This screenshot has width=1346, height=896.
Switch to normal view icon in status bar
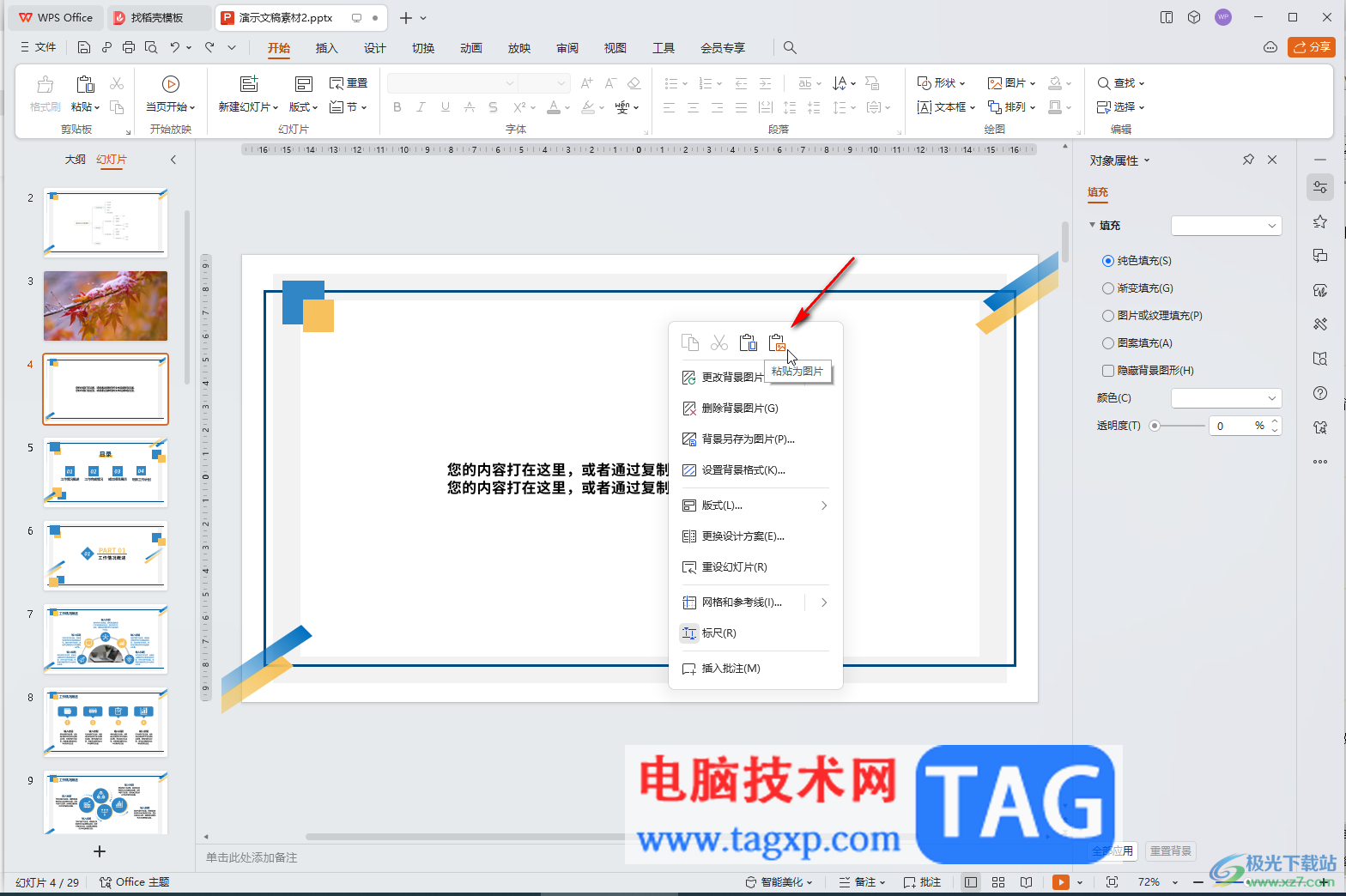[971, 882]
